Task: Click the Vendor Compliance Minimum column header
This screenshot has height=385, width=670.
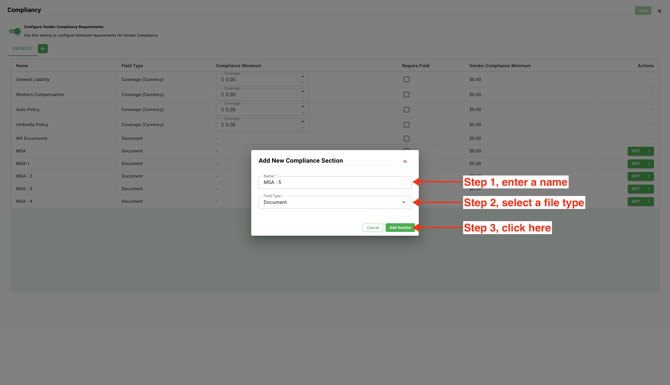Action: coord(500,66)
